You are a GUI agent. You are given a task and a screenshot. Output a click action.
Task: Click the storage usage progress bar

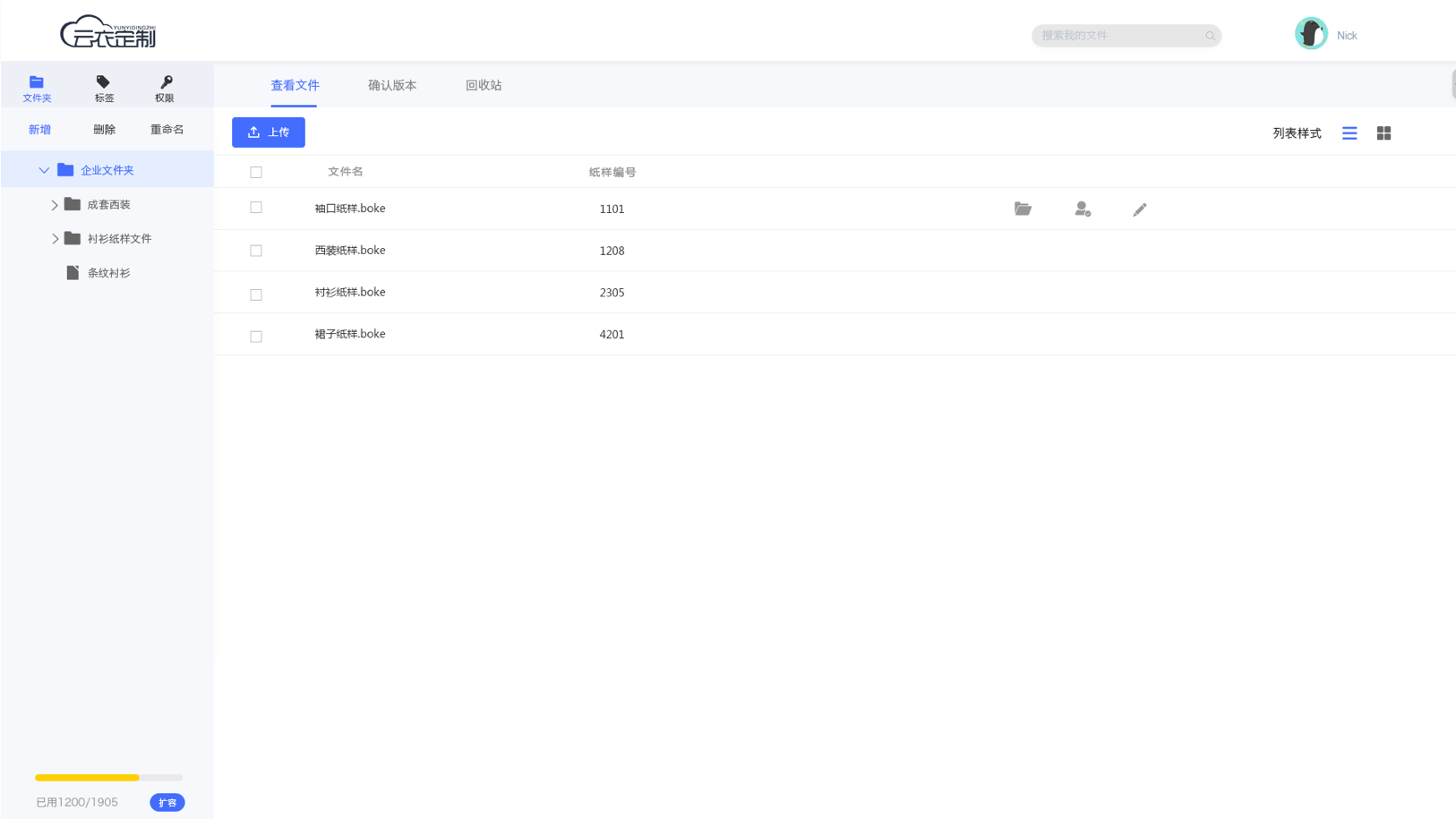108,778
